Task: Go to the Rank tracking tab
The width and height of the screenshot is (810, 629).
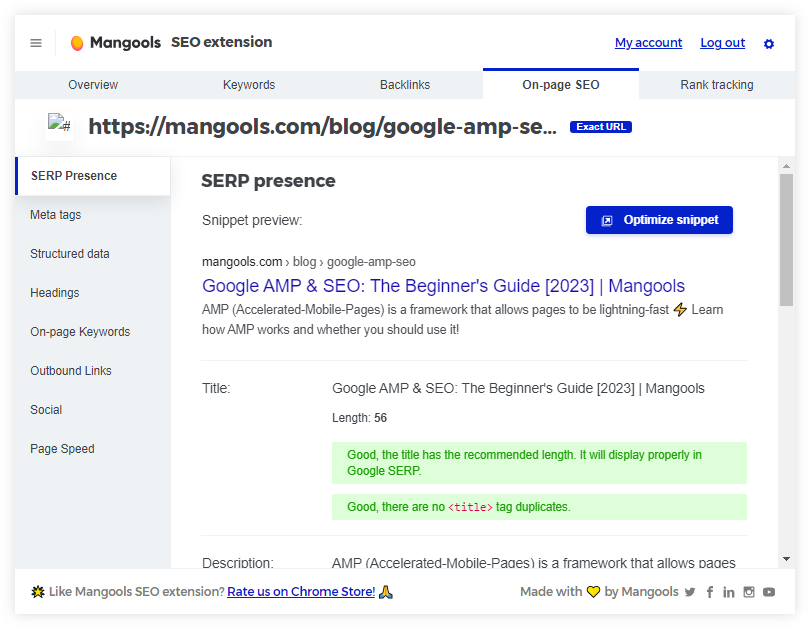Action: tap(717, 85)
